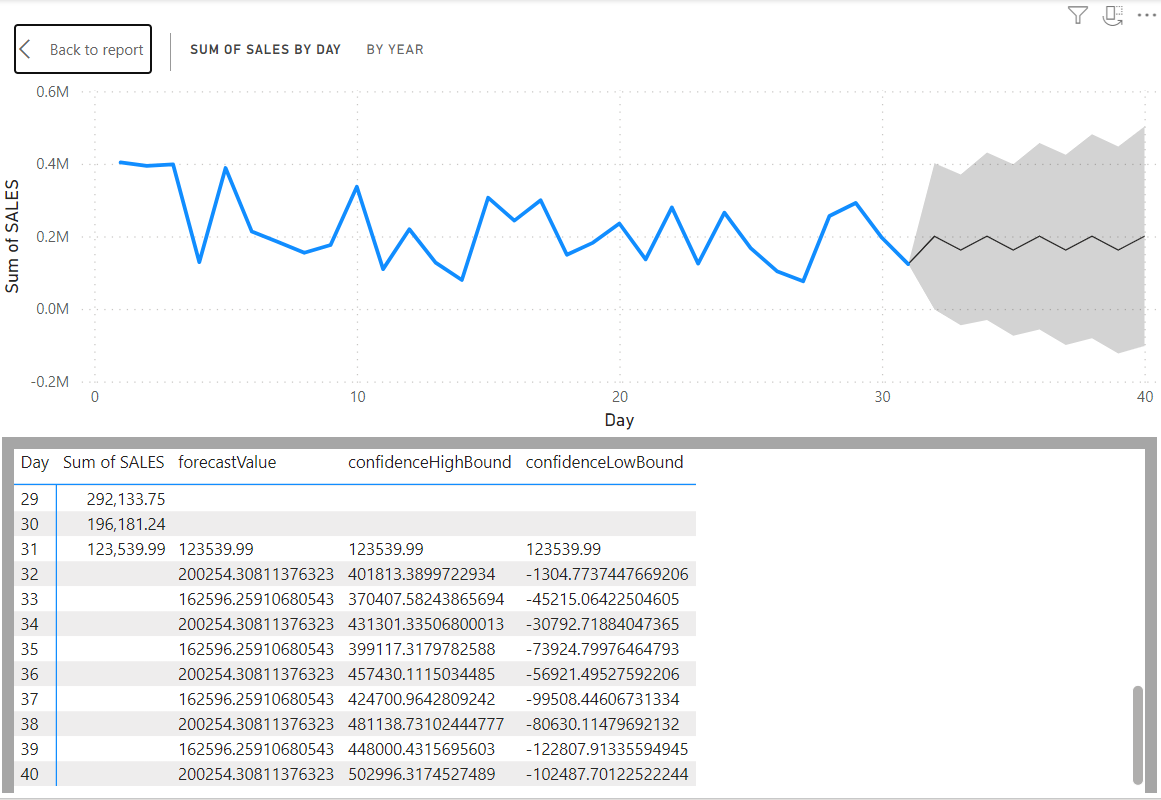Select the 196,181.24 value for Day 30
The image size is (1161, 800).
click(126, 524)
